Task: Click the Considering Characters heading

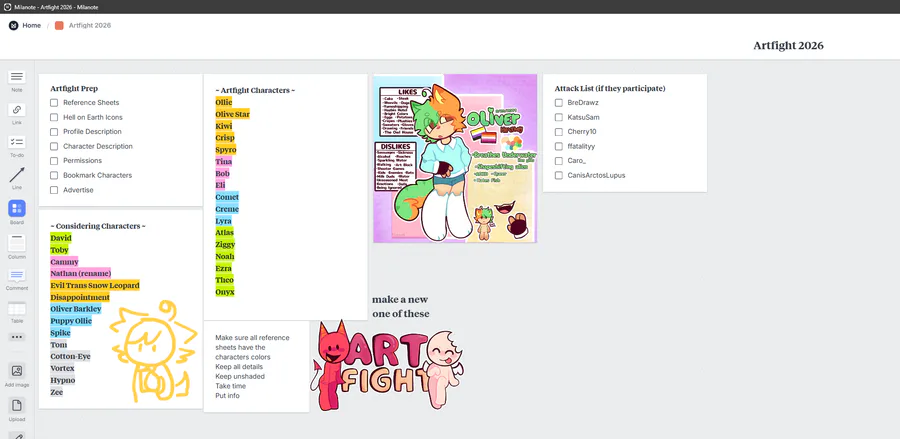Action: (x=98, y=226)
